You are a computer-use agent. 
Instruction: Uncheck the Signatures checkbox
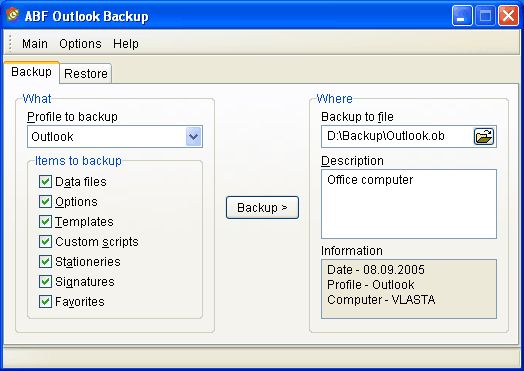(x=45, y=281)
